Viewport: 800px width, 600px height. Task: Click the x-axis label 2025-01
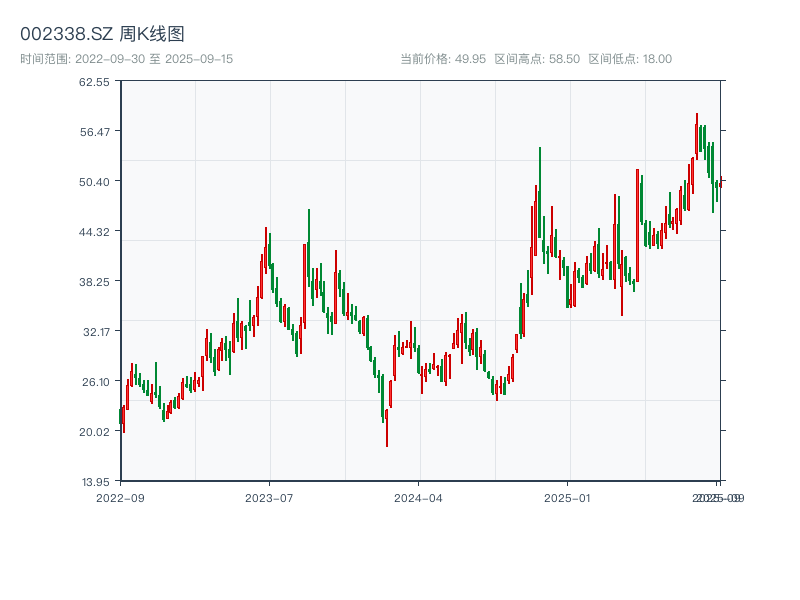pyautogui.click(x=567, y=498)
